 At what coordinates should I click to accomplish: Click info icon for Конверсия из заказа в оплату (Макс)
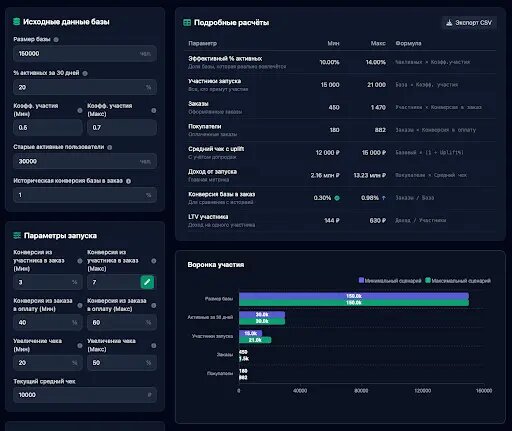(x=154, y=305)
